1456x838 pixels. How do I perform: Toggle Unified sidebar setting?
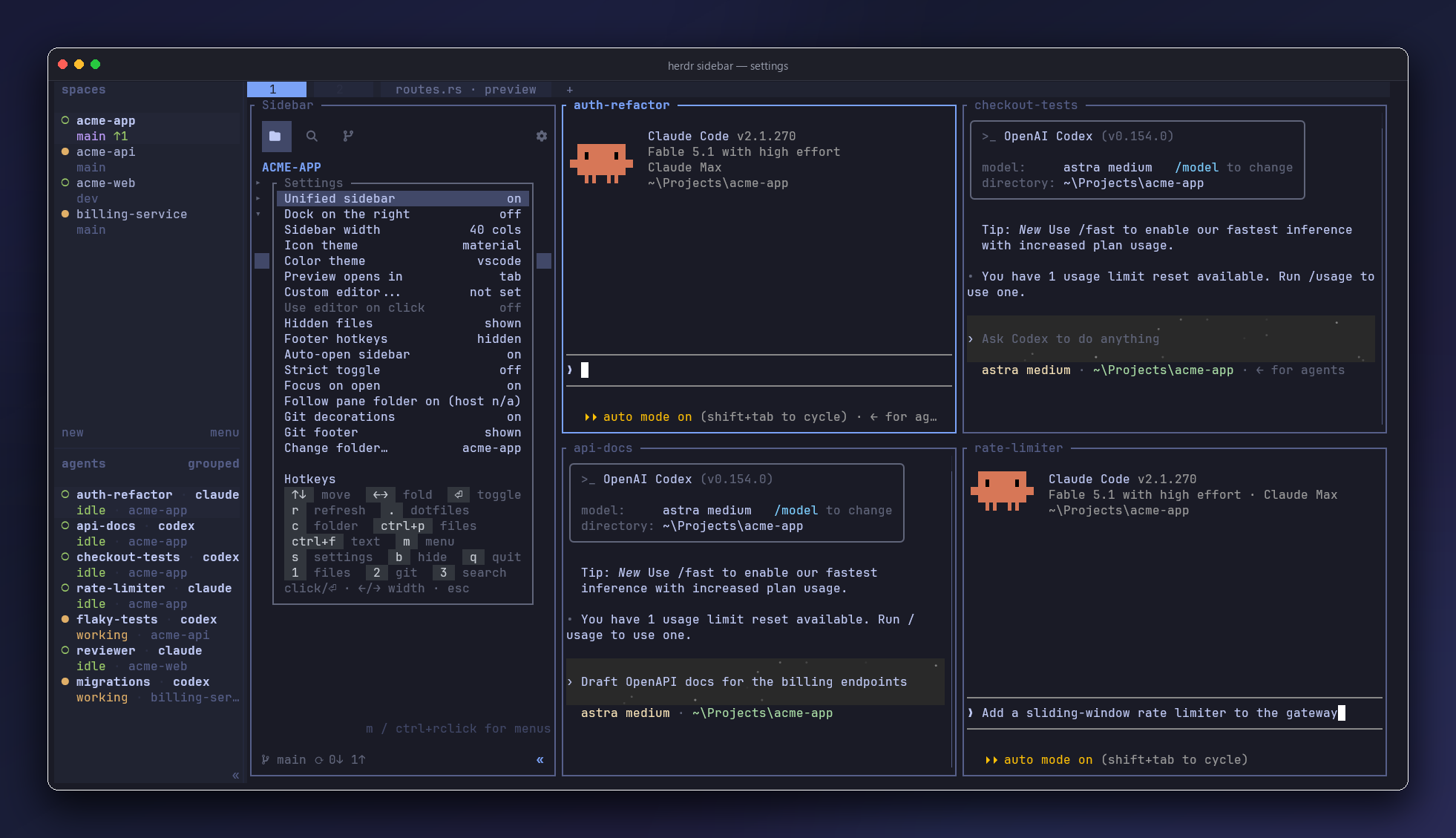click(x=402, y=198)
